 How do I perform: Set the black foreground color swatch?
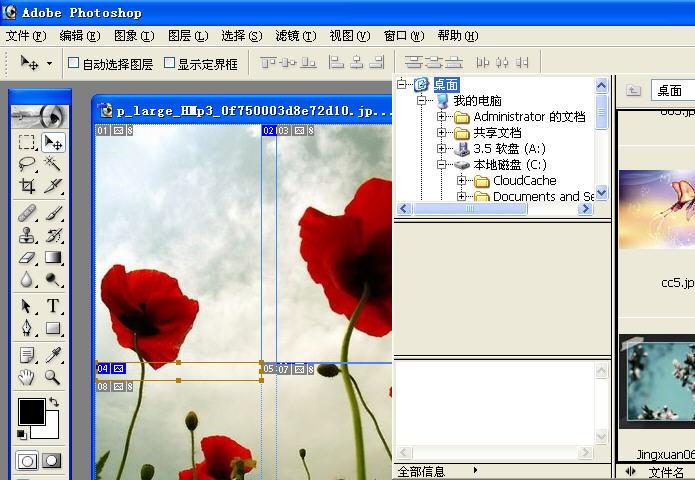[31, 412]
